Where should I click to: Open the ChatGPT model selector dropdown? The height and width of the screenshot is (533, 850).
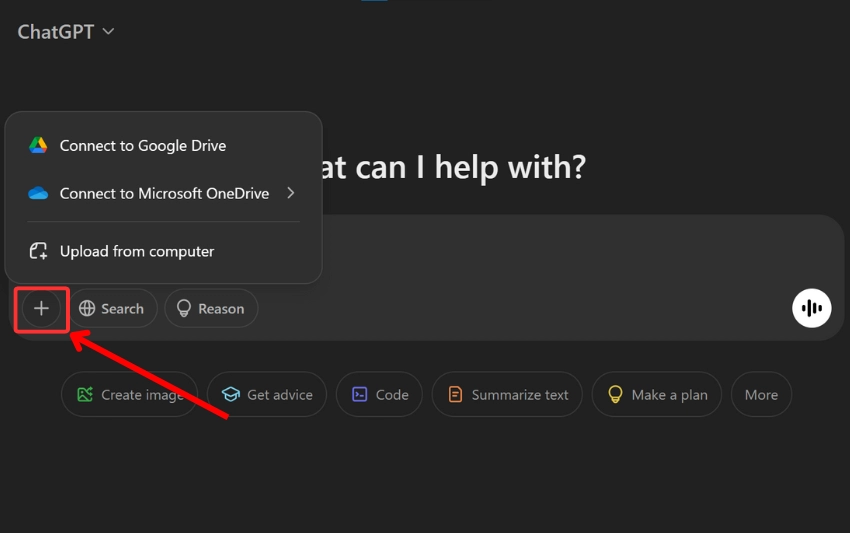click(x=66, y=32)
